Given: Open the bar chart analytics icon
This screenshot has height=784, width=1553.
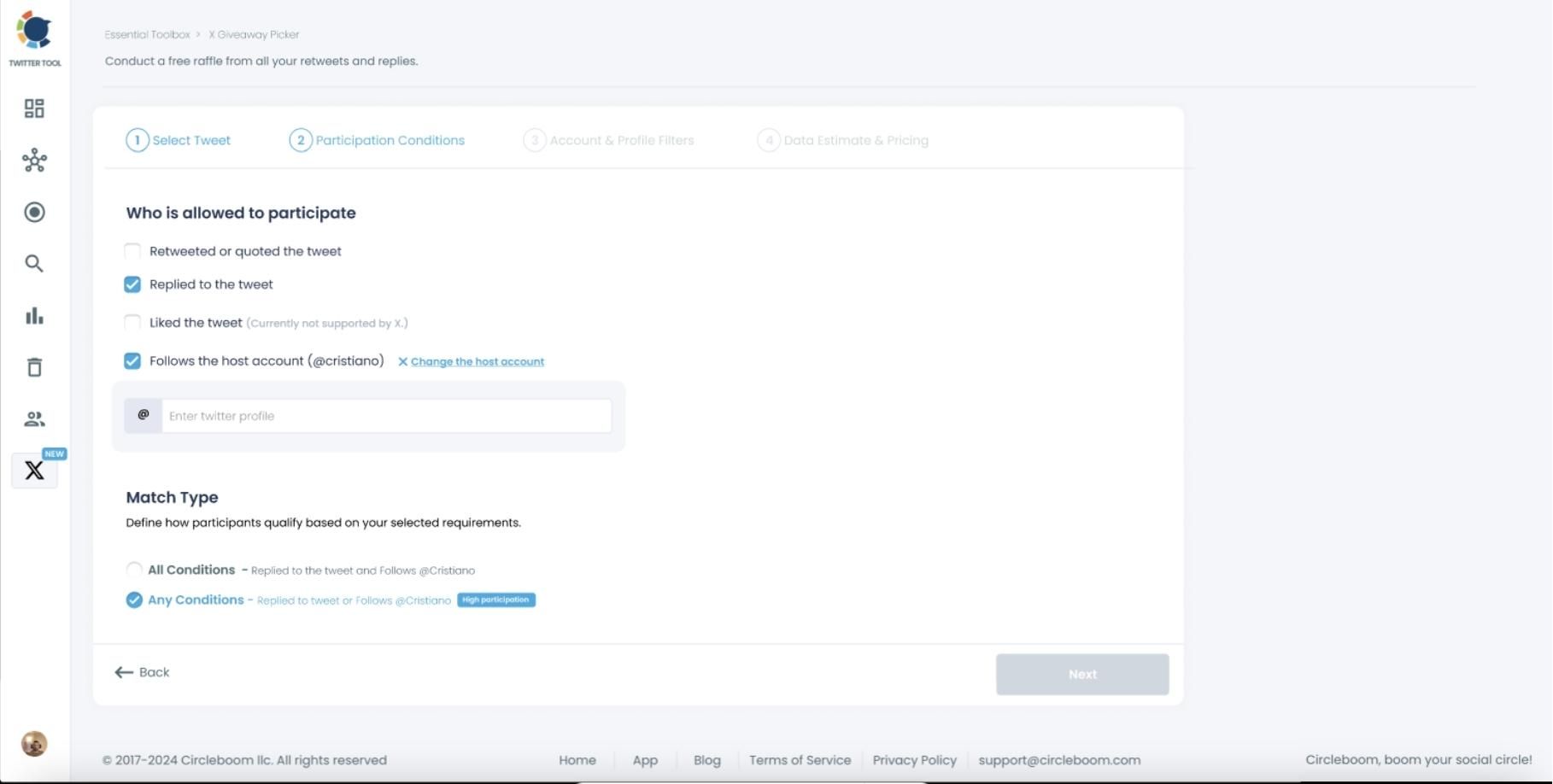Looking at the screenshot, I should (34, 316).
